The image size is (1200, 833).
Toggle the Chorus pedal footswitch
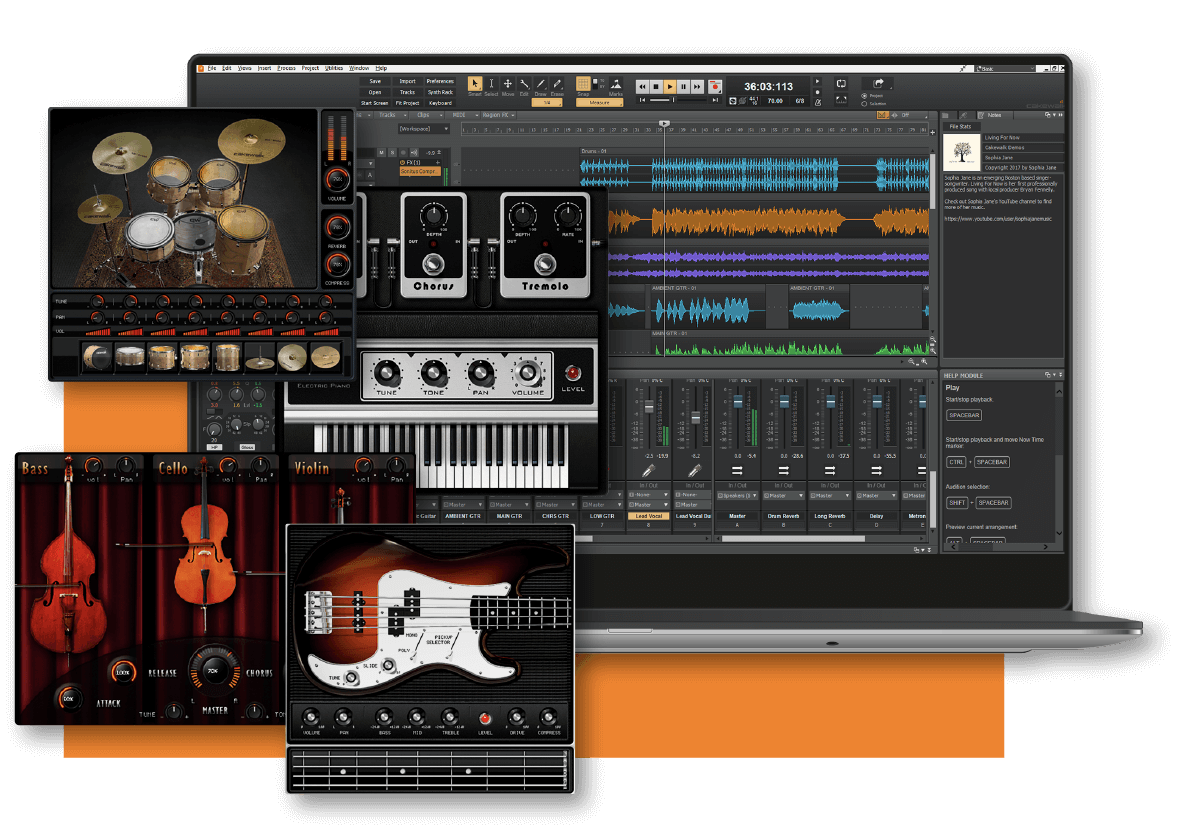click(433, 264)
